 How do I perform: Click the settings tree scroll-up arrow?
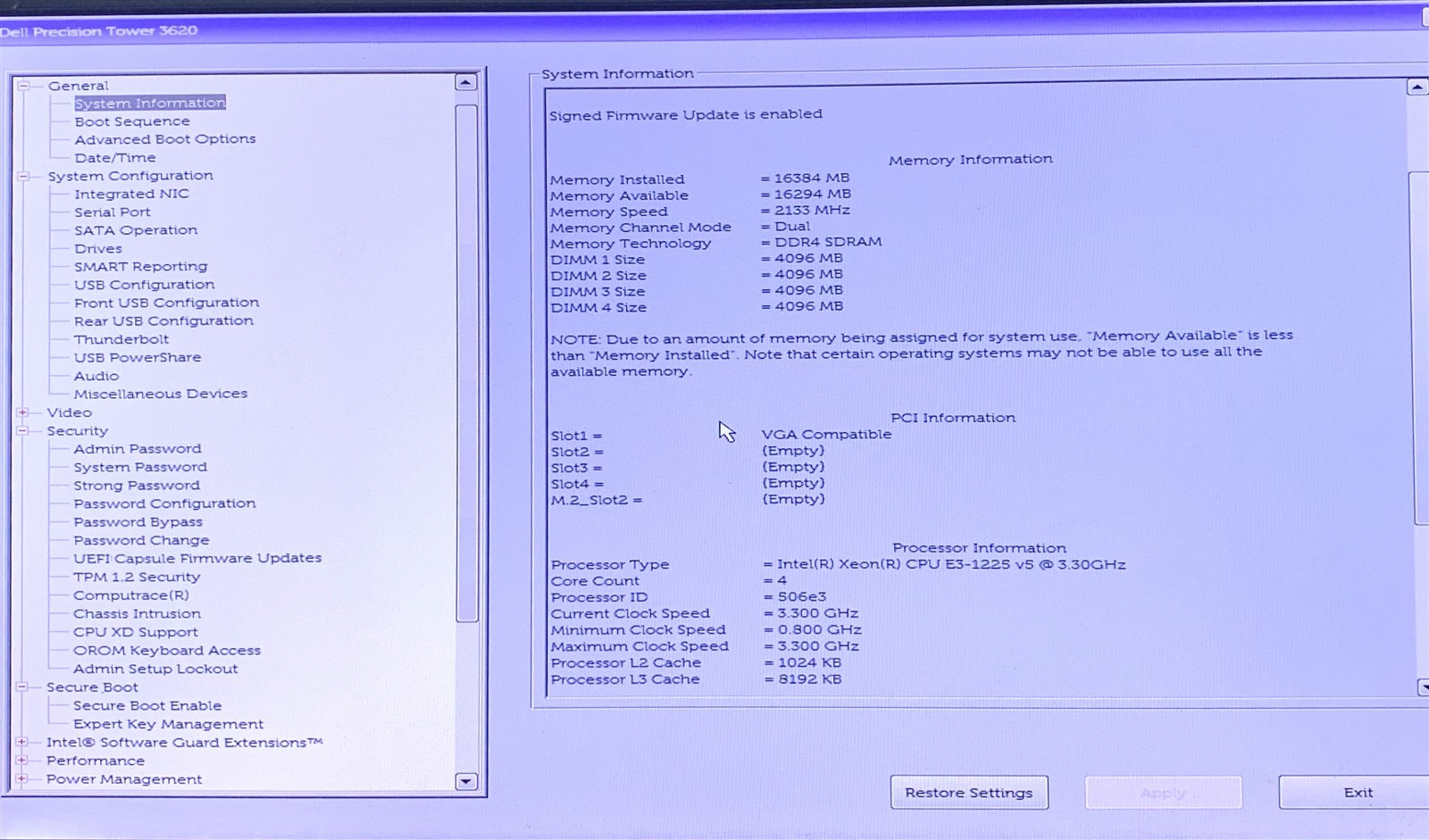466,83
